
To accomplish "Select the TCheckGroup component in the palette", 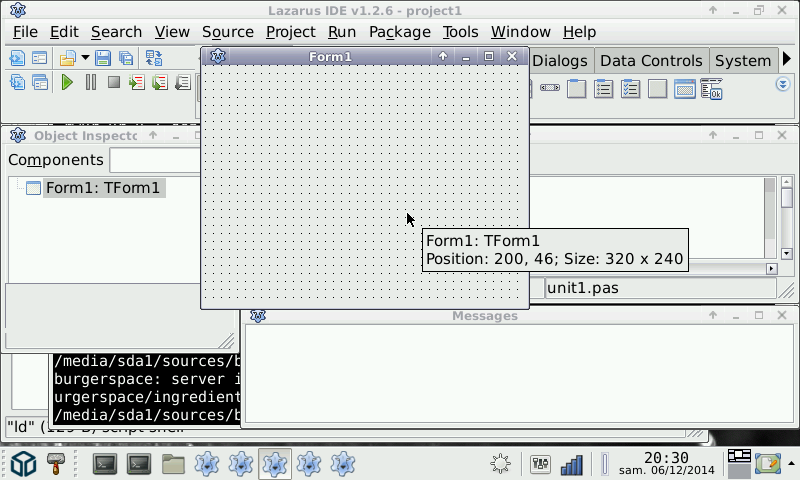I will (x=631, y=90).
